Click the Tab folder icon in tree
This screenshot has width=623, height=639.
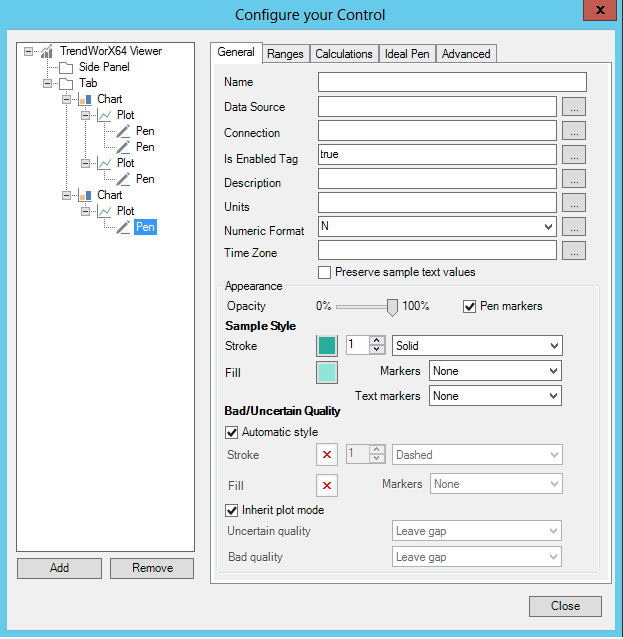pos(66,83)
